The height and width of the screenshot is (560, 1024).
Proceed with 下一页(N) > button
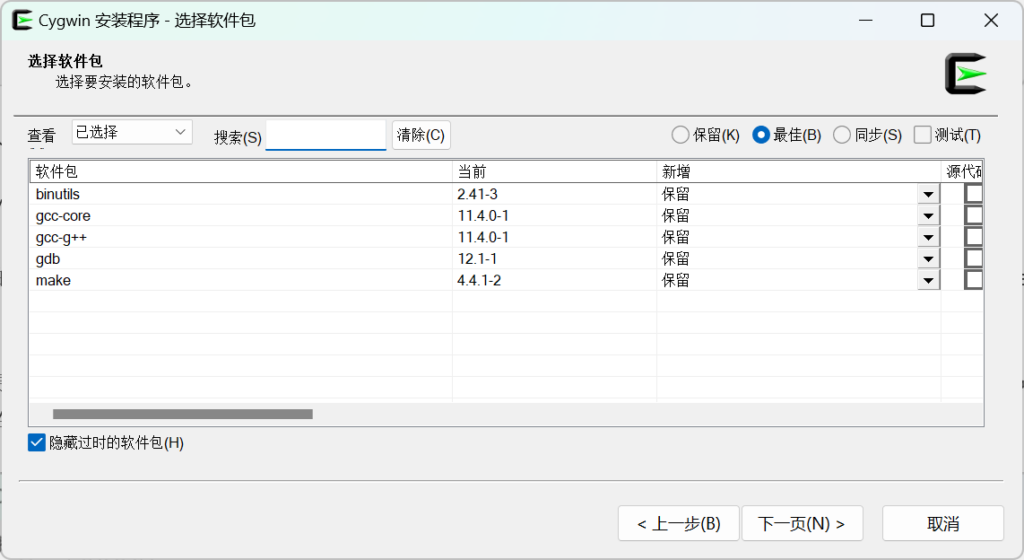(802, 523)
